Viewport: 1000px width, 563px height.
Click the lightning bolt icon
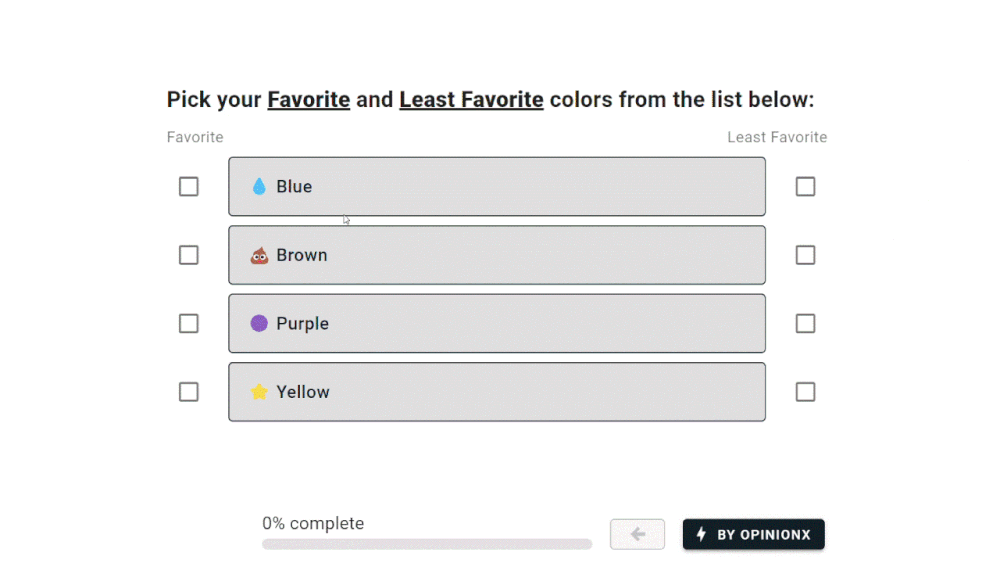(x=701, y=534)
